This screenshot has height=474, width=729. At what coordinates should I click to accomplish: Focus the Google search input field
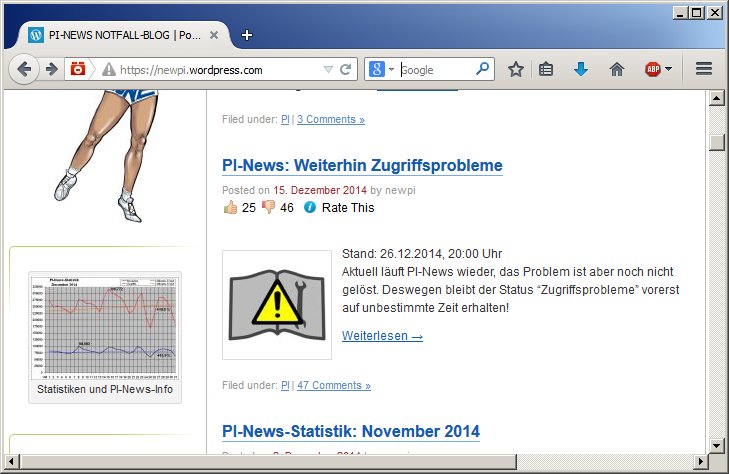437,70
